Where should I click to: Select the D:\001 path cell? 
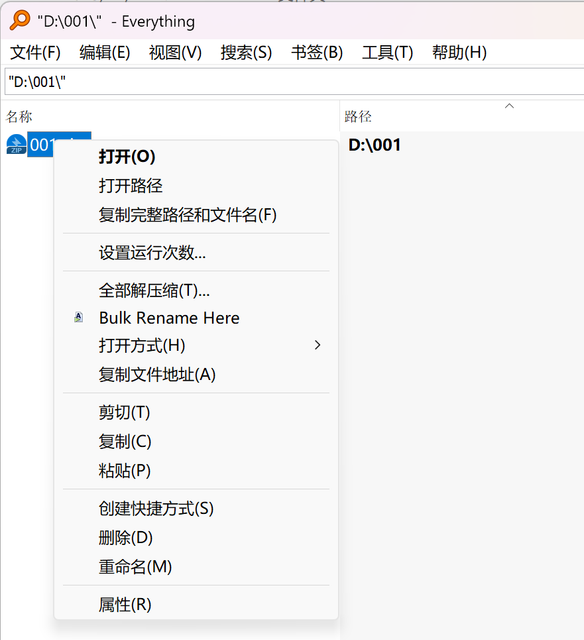(375, 145)
